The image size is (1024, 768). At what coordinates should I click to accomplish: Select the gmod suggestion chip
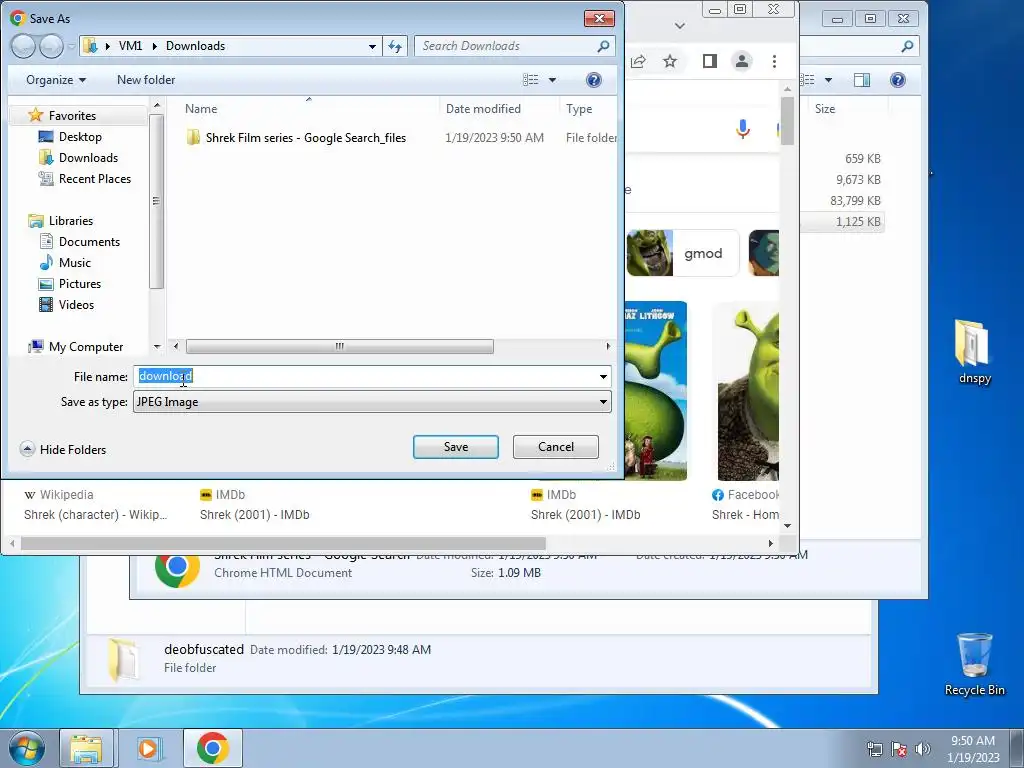point(682,253)
